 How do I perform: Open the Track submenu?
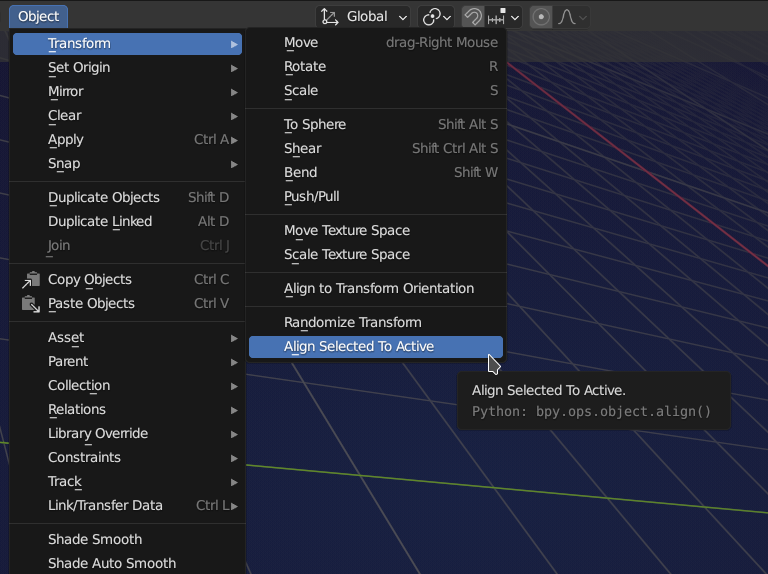[x=127, y=481]
